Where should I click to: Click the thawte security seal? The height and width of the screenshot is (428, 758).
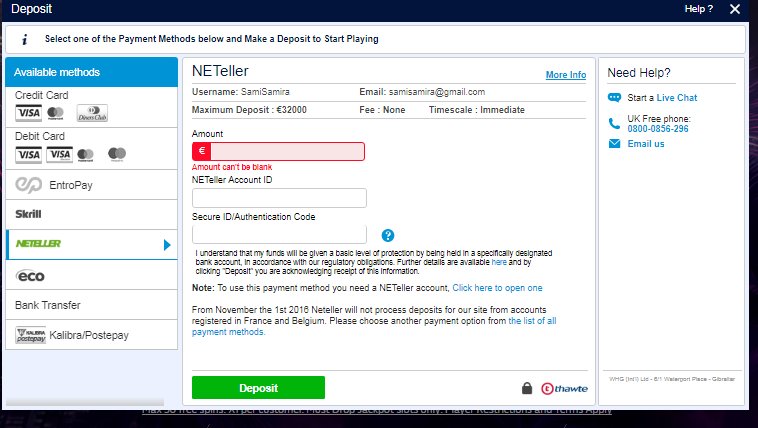pos(564,388)
